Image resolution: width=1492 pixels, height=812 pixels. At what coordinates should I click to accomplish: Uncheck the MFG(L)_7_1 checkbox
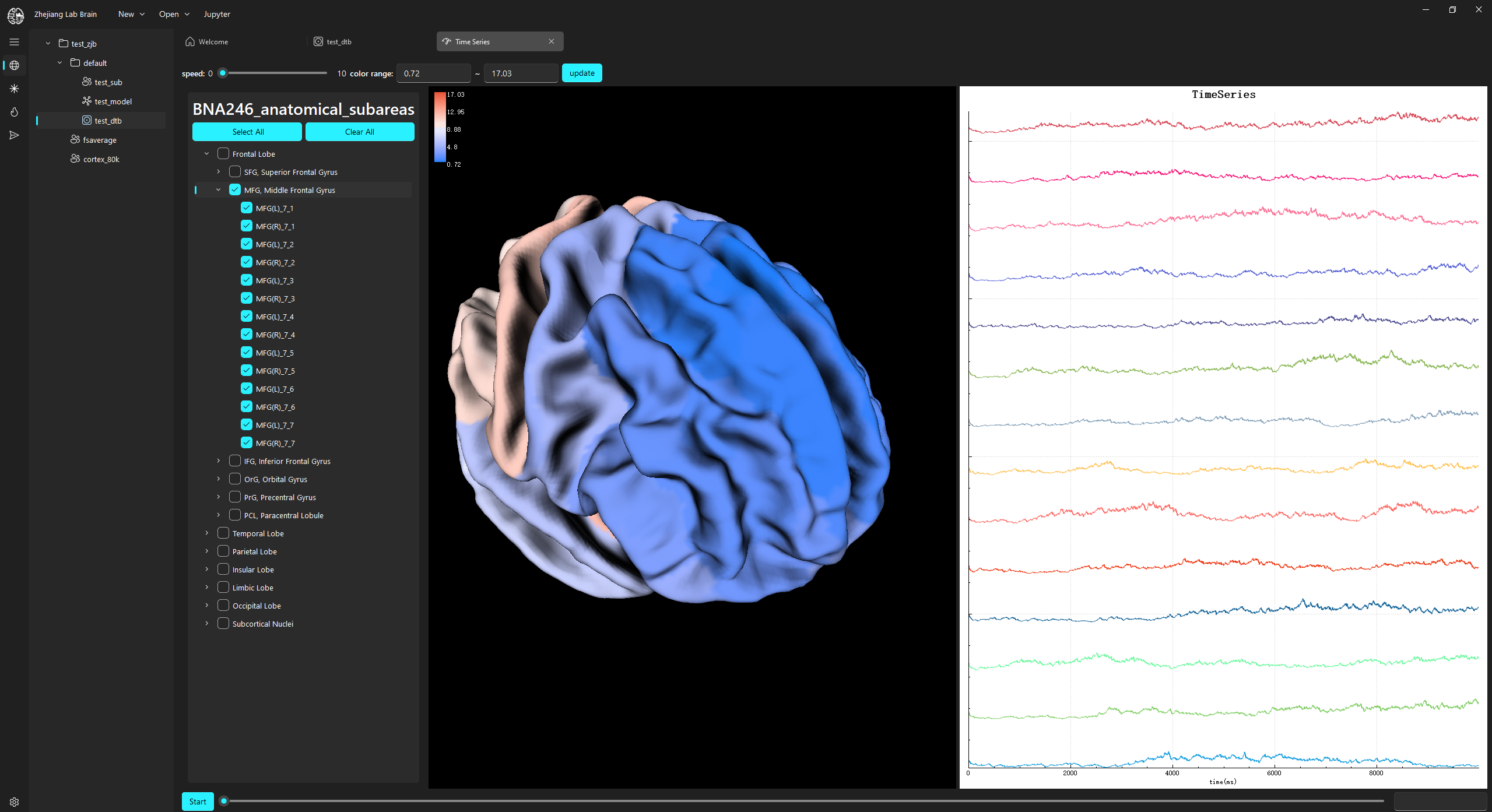click(247, 208)
